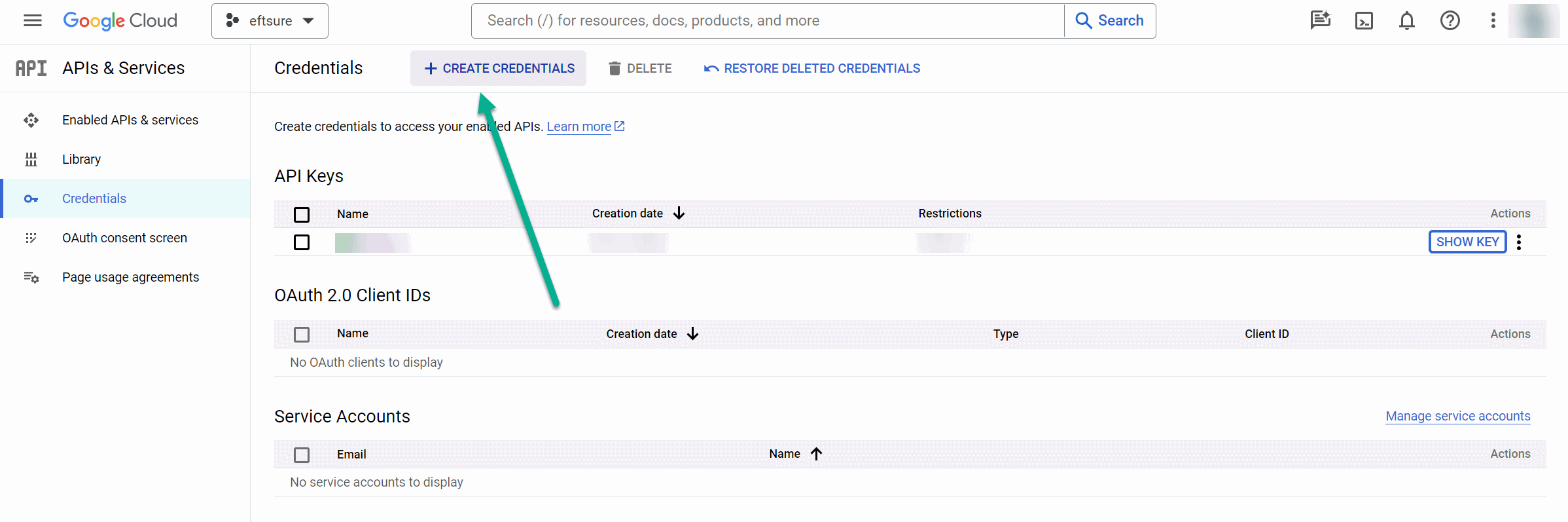Click the blue Search button

click(1110, 21)
